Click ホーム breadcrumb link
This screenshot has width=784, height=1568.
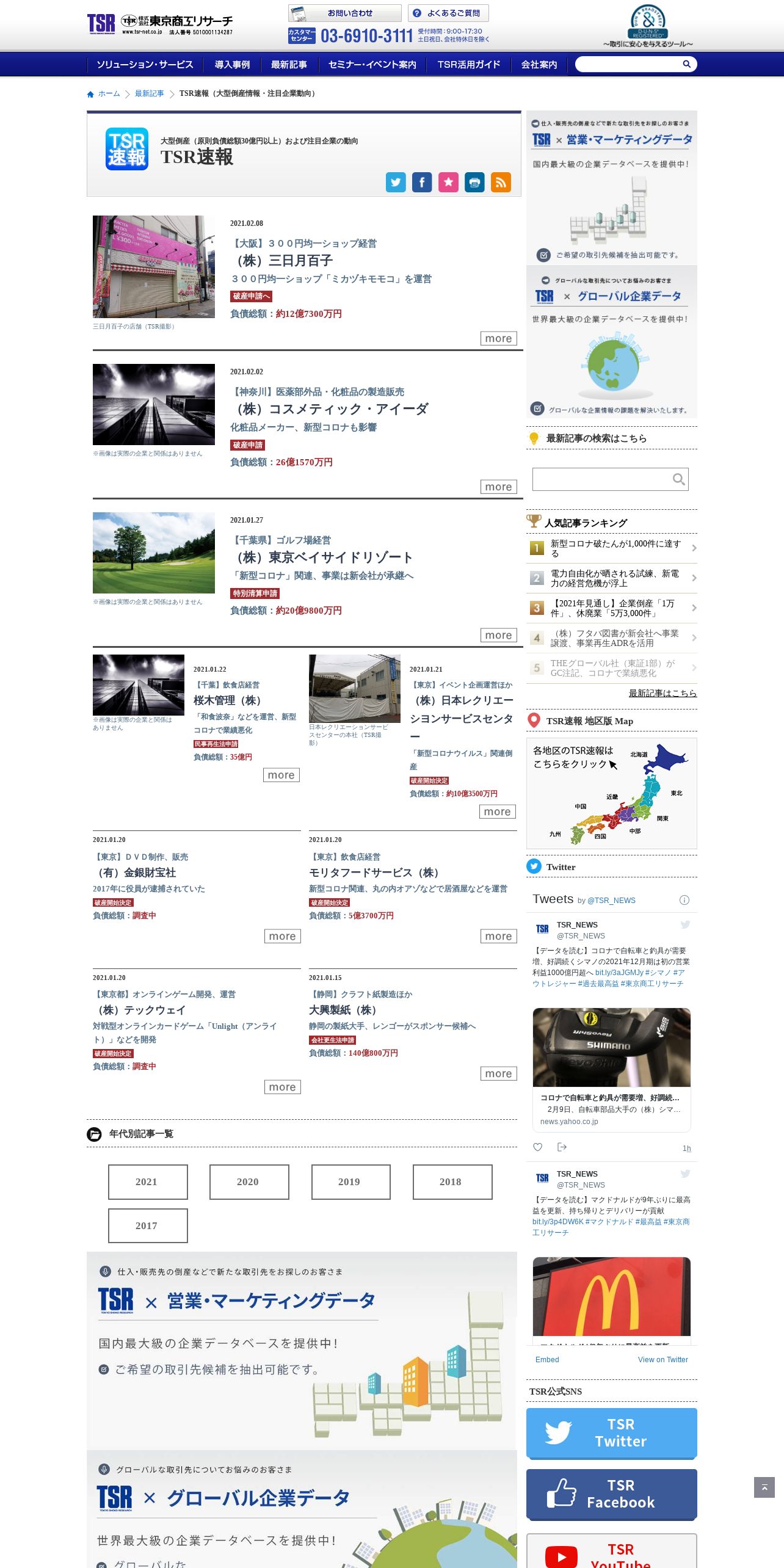pos(109,93)
